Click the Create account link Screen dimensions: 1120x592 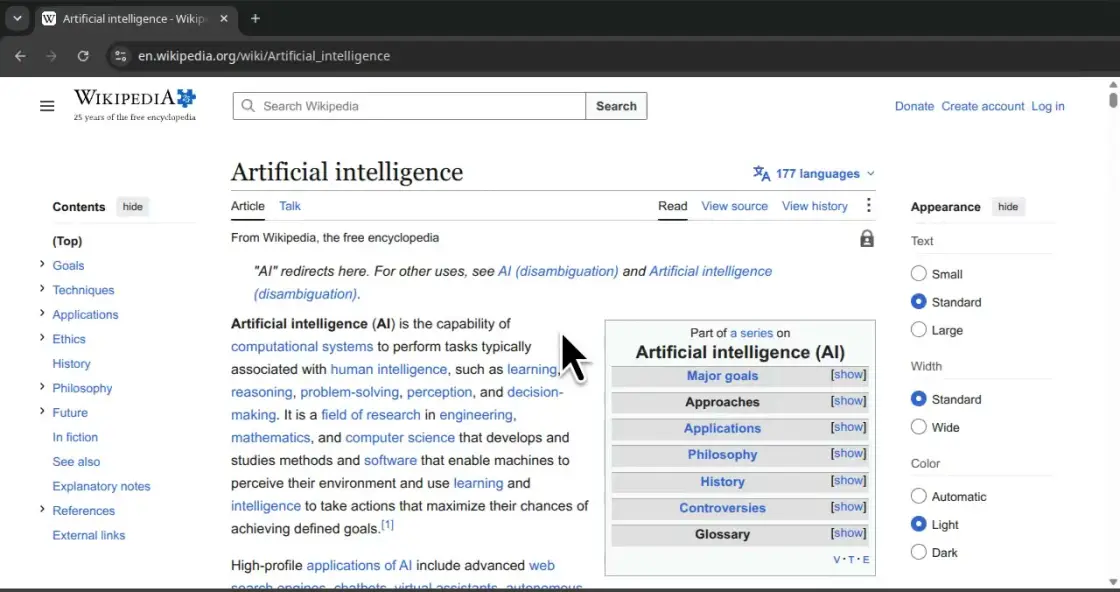(983, 106)
